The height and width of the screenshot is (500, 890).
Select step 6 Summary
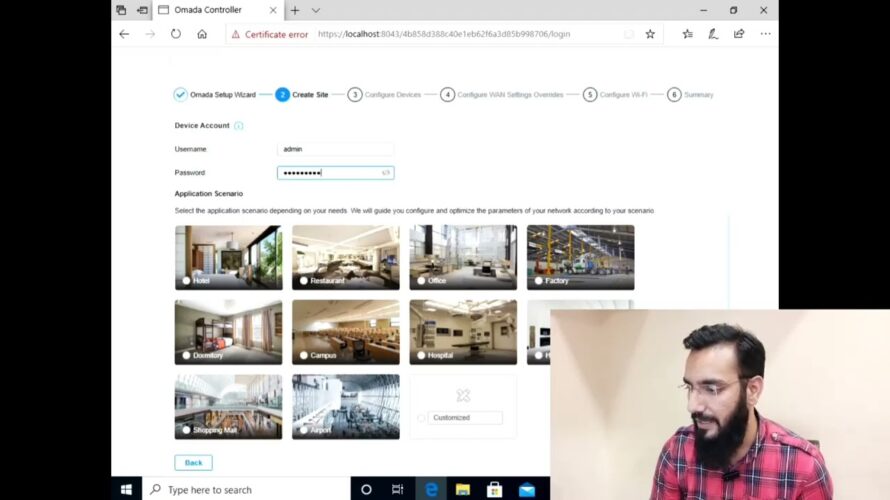coord(690,95)
